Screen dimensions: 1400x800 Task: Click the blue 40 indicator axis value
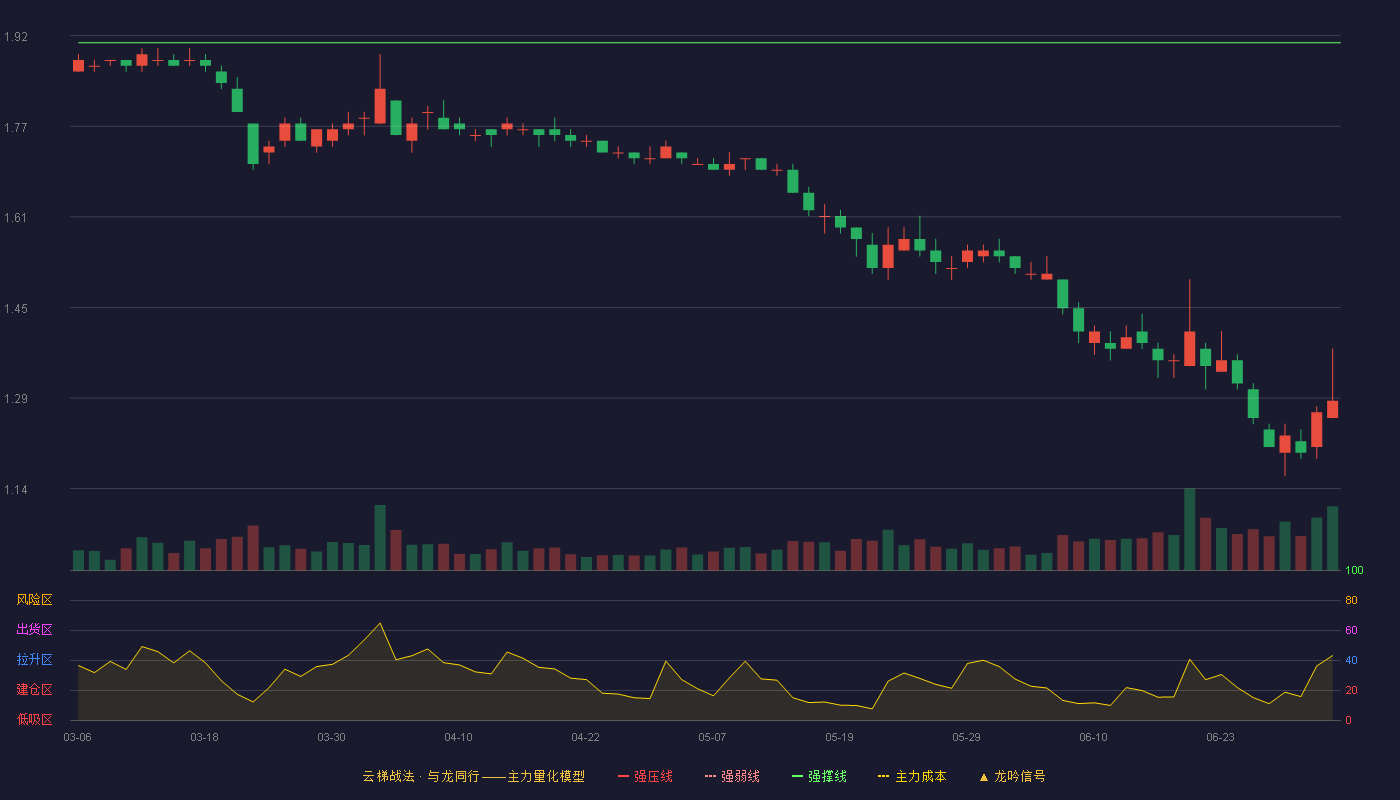click(x=1351, y=660)
